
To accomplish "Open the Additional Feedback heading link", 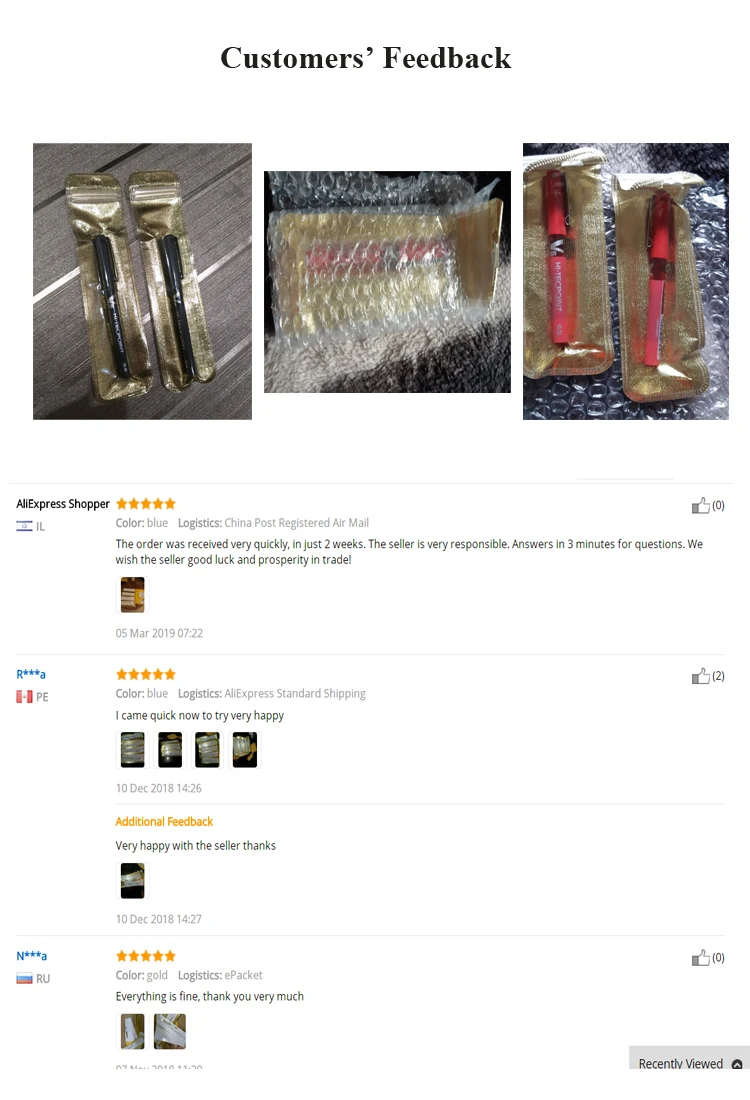I will pyautogui.click(x=164, y=821).
